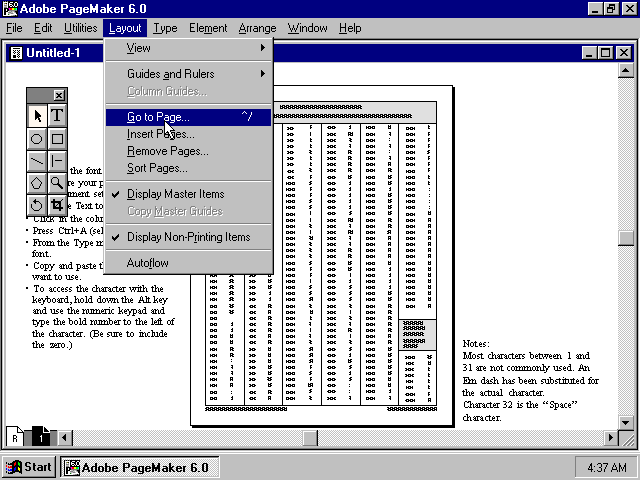Click vertical scrollbar down arrow
640x480 pixels.
626,423
